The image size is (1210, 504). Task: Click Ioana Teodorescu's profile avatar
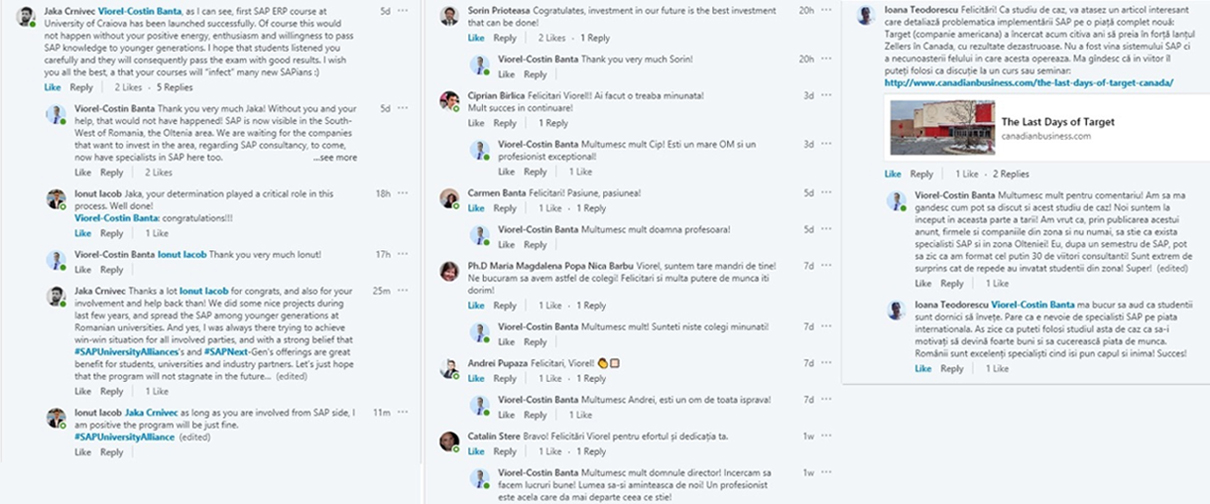867,15
